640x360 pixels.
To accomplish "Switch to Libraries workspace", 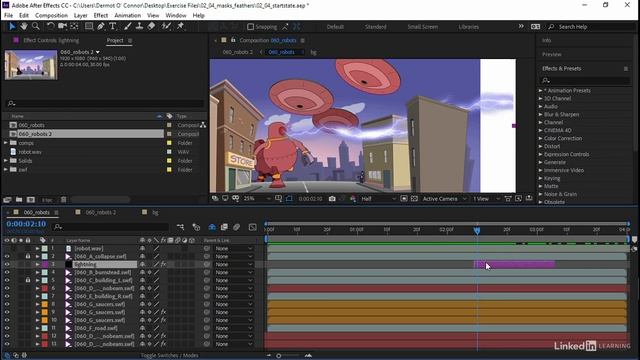I will [x=468, y=27].
